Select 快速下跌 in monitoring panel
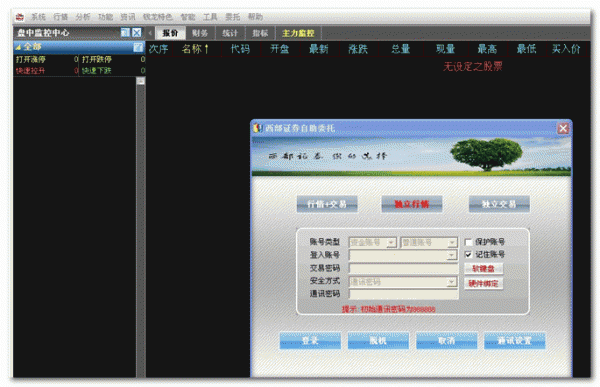Image resolution: width=600 pixels, height=387 pixels. coord(97,70)
